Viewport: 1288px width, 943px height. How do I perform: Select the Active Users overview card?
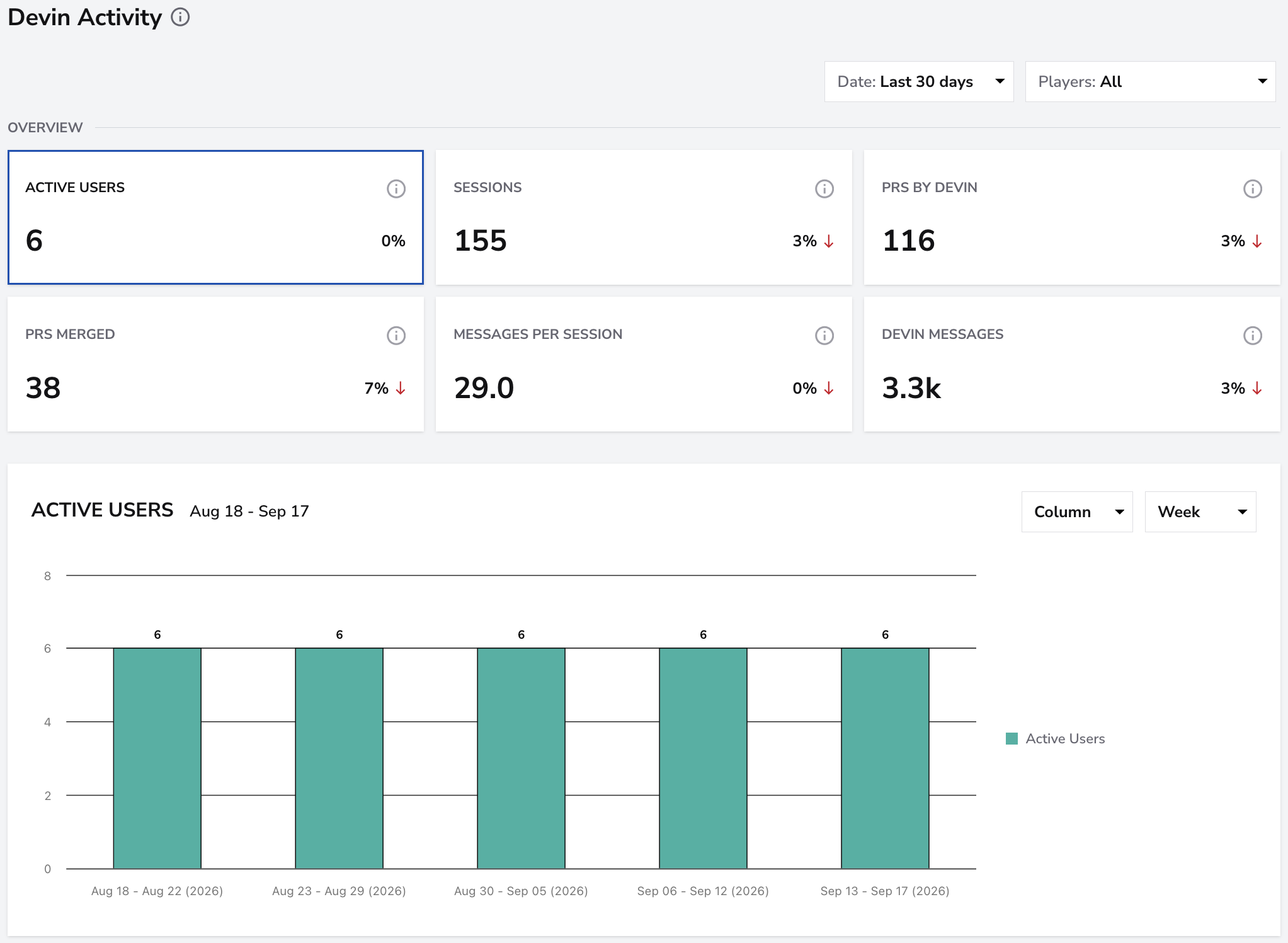(x=215, y=217)
